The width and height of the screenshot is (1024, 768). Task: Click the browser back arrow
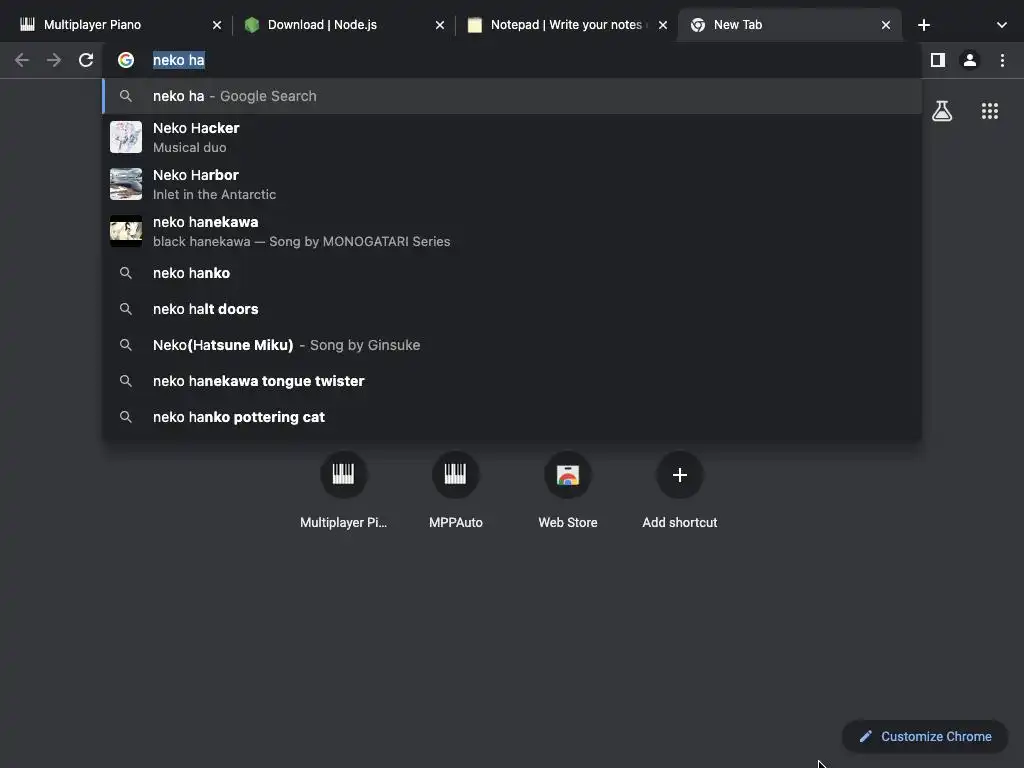click(22, 60)
